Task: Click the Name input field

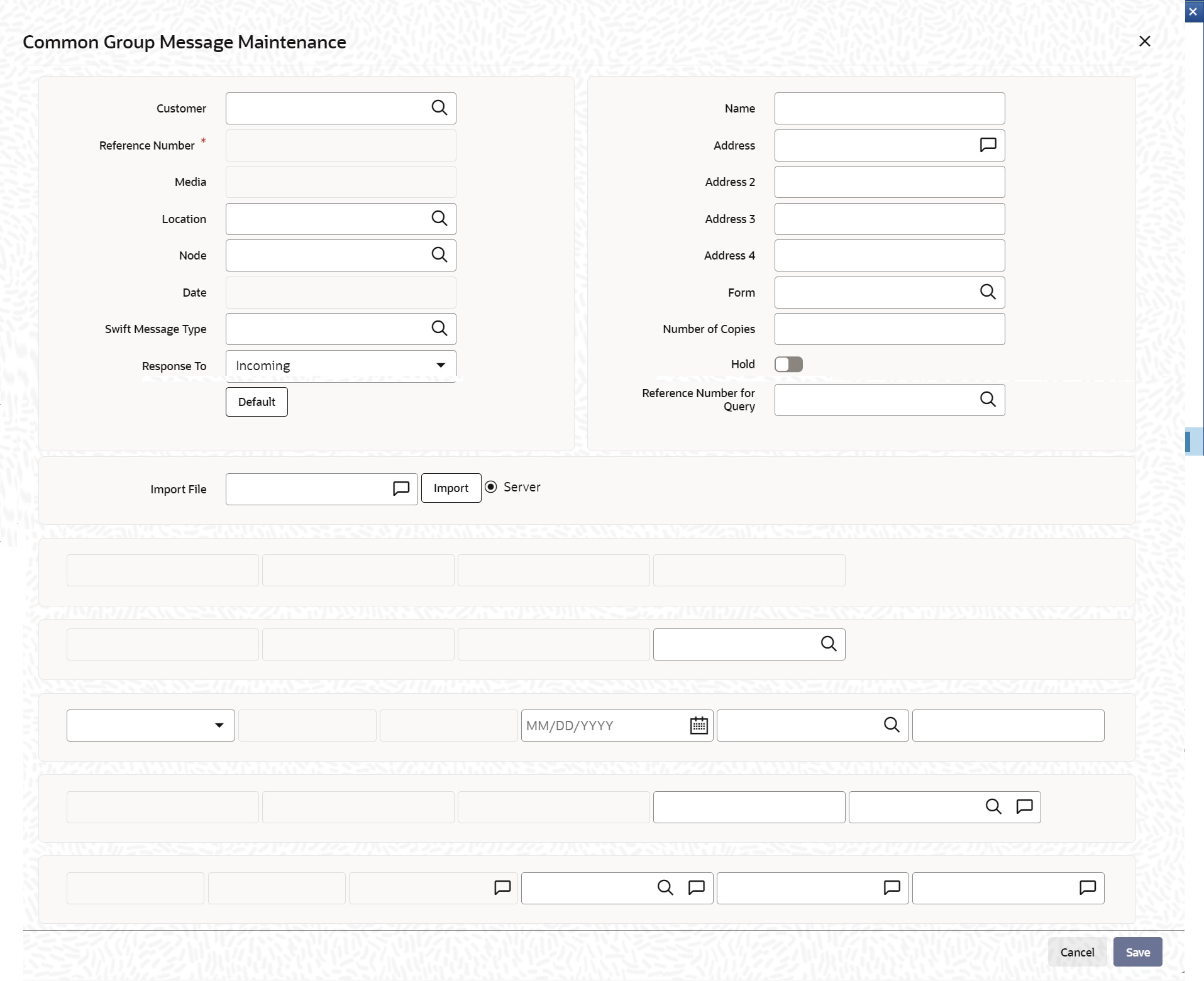Action: coord(890,109)
